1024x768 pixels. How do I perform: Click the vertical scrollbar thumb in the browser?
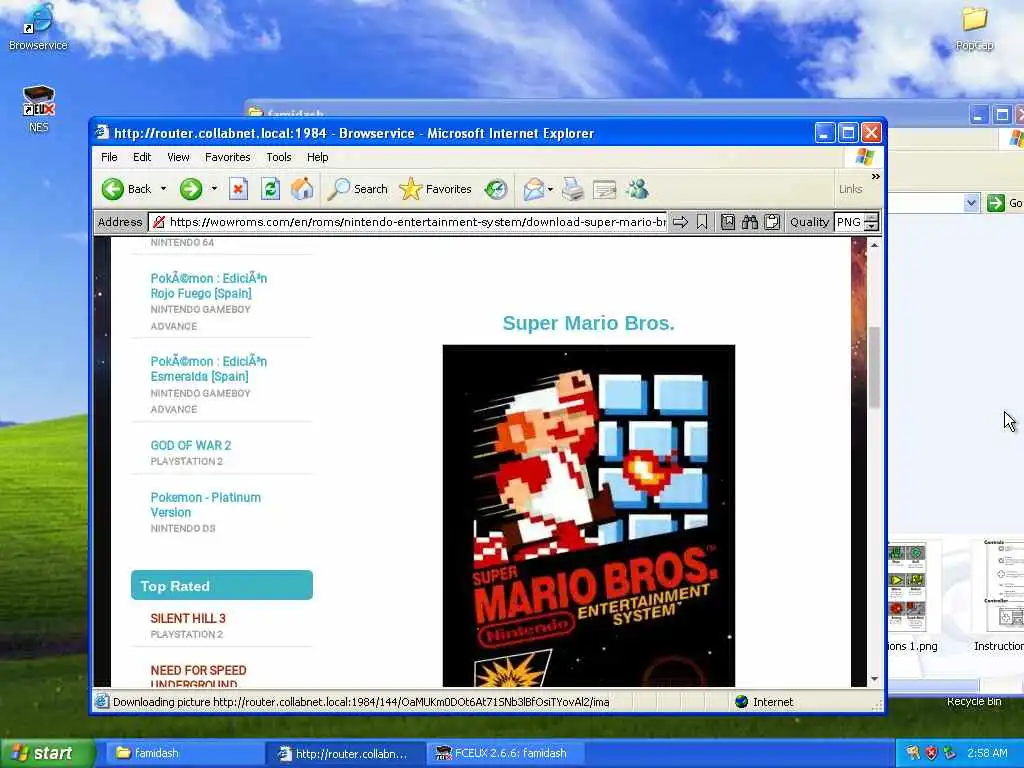coord(874,367)
